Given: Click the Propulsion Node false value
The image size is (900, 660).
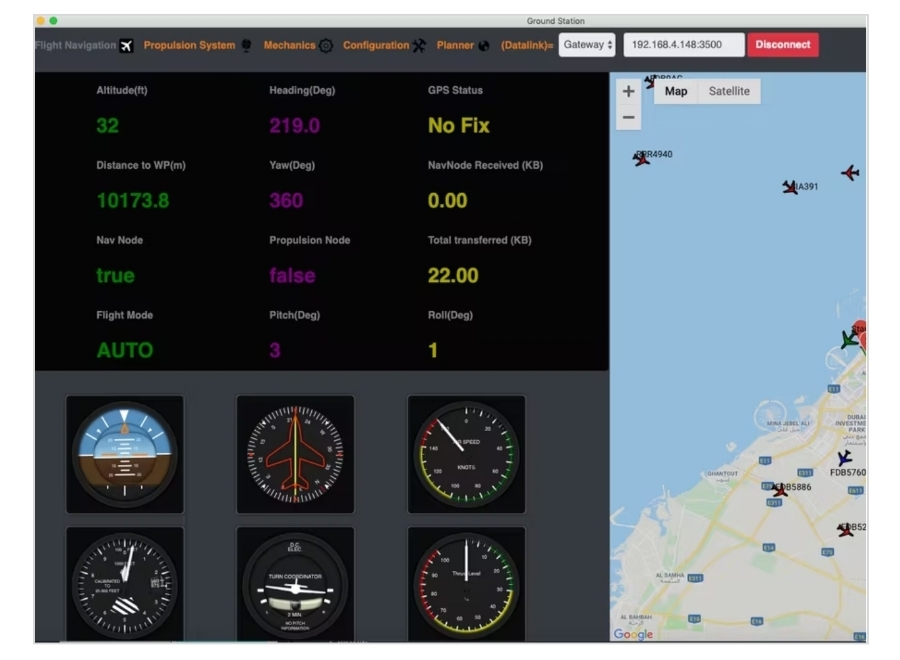Looking at the screenshot, I should click(292, 275).
